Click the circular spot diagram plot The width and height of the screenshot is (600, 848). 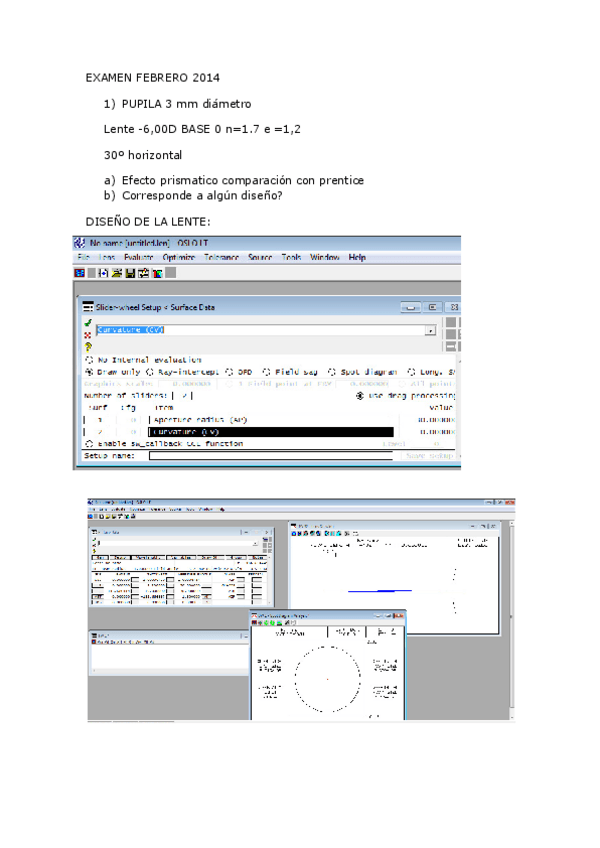[328, 679]
